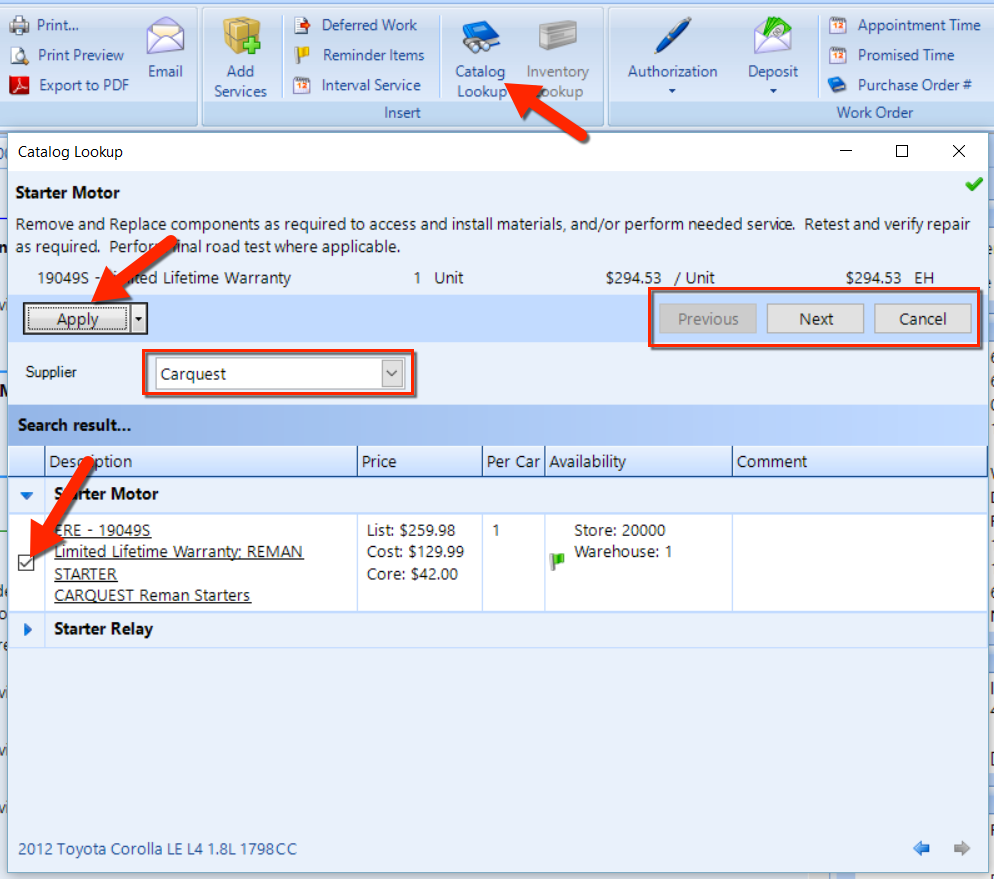Expand the Starter Relay group

point(28,629)
